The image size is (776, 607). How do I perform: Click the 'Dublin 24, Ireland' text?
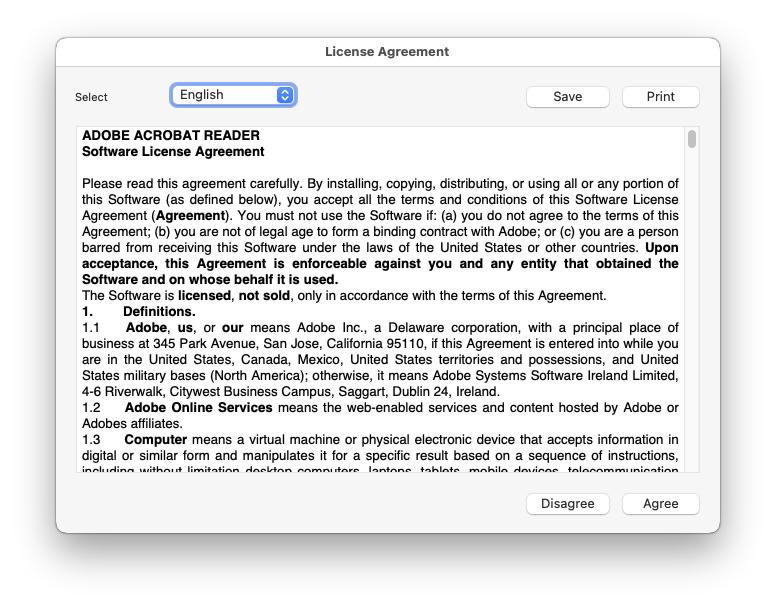point(445,392)
